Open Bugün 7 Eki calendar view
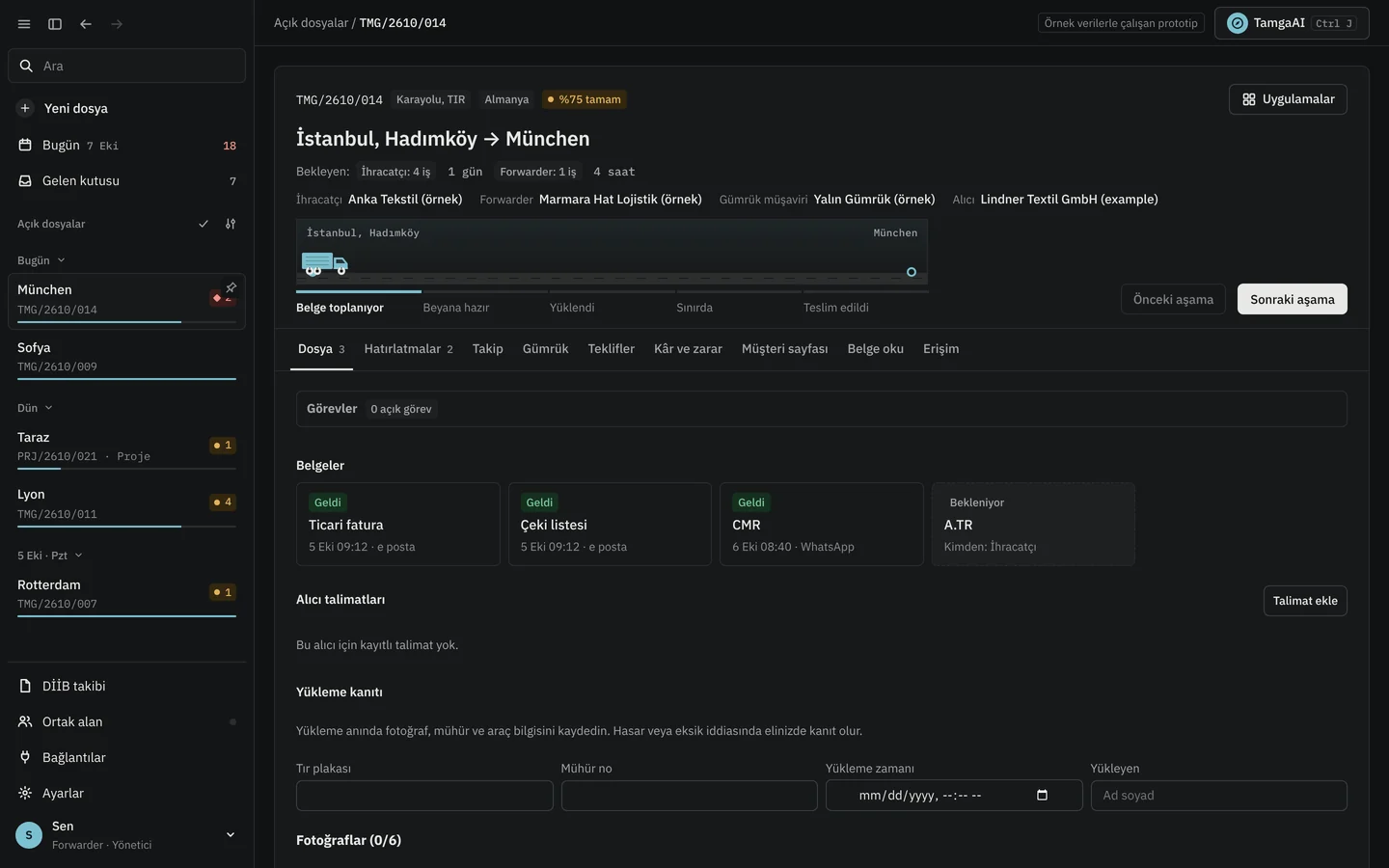The image size is (1389, 868). click(126, 146)
